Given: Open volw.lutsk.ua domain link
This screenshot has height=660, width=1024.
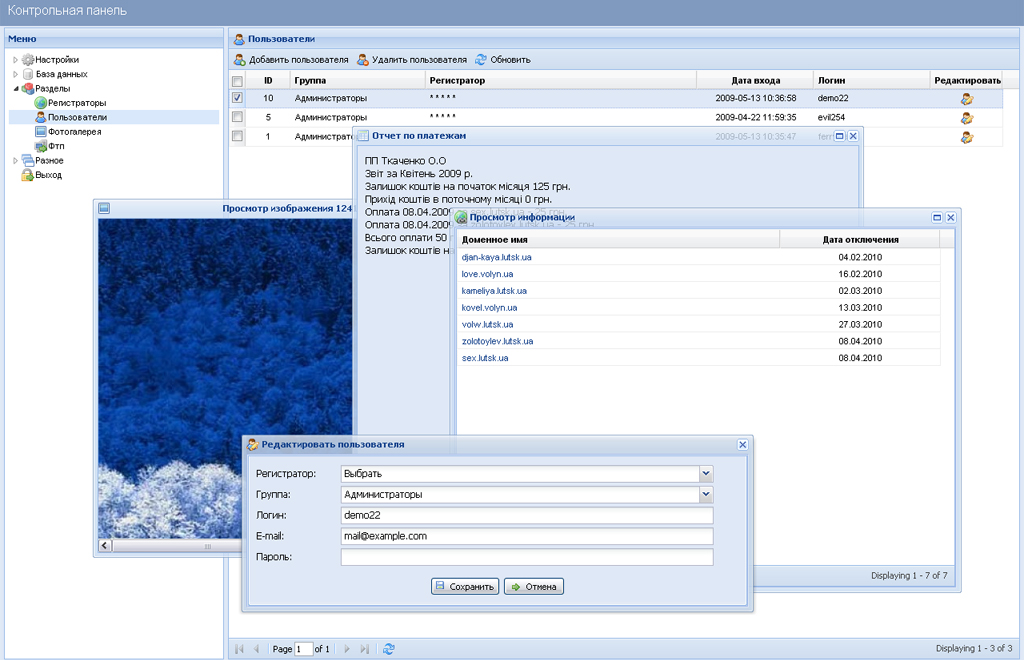Looking at the screenshot, I should (487, 324).
